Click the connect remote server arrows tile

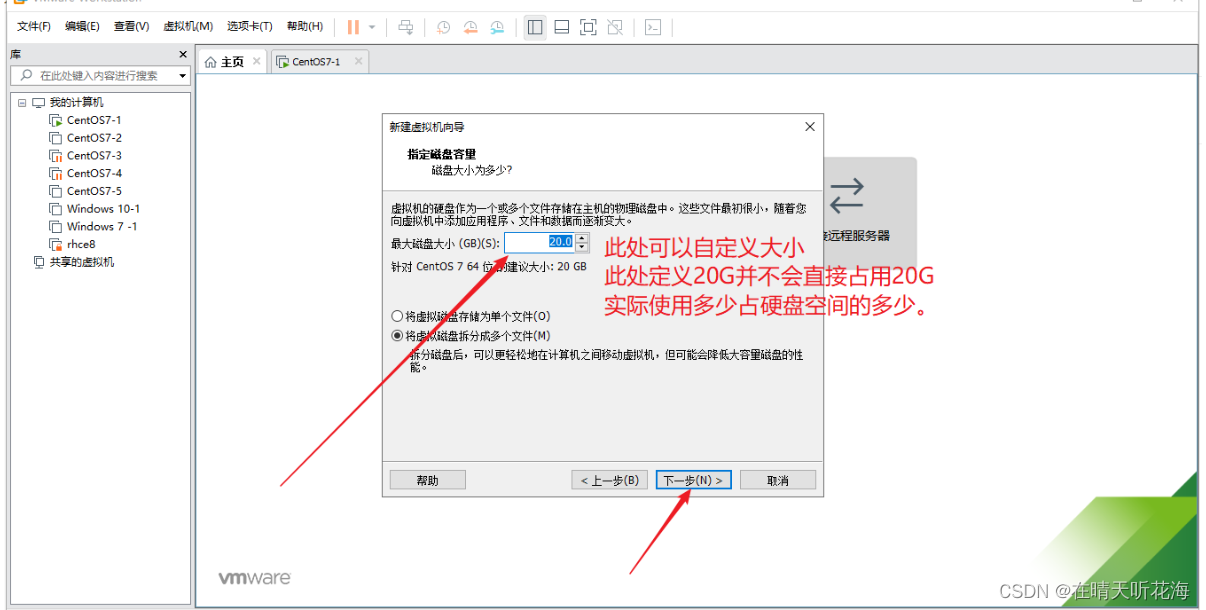click(847, 194)
